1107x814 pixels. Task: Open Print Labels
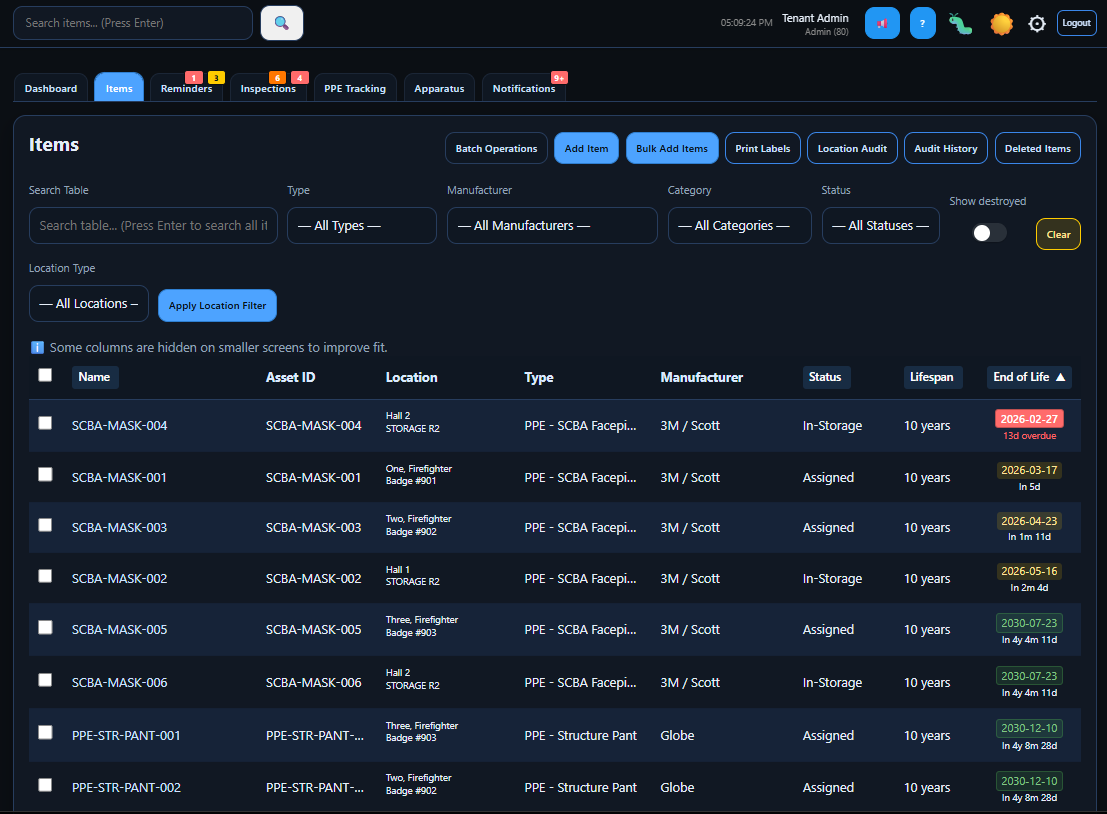click(x=762, y=147)
